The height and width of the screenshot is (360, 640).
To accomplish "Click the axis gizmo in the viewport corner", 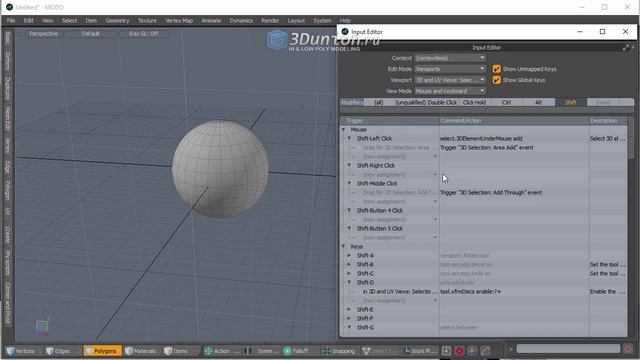I will click(42, 326).
